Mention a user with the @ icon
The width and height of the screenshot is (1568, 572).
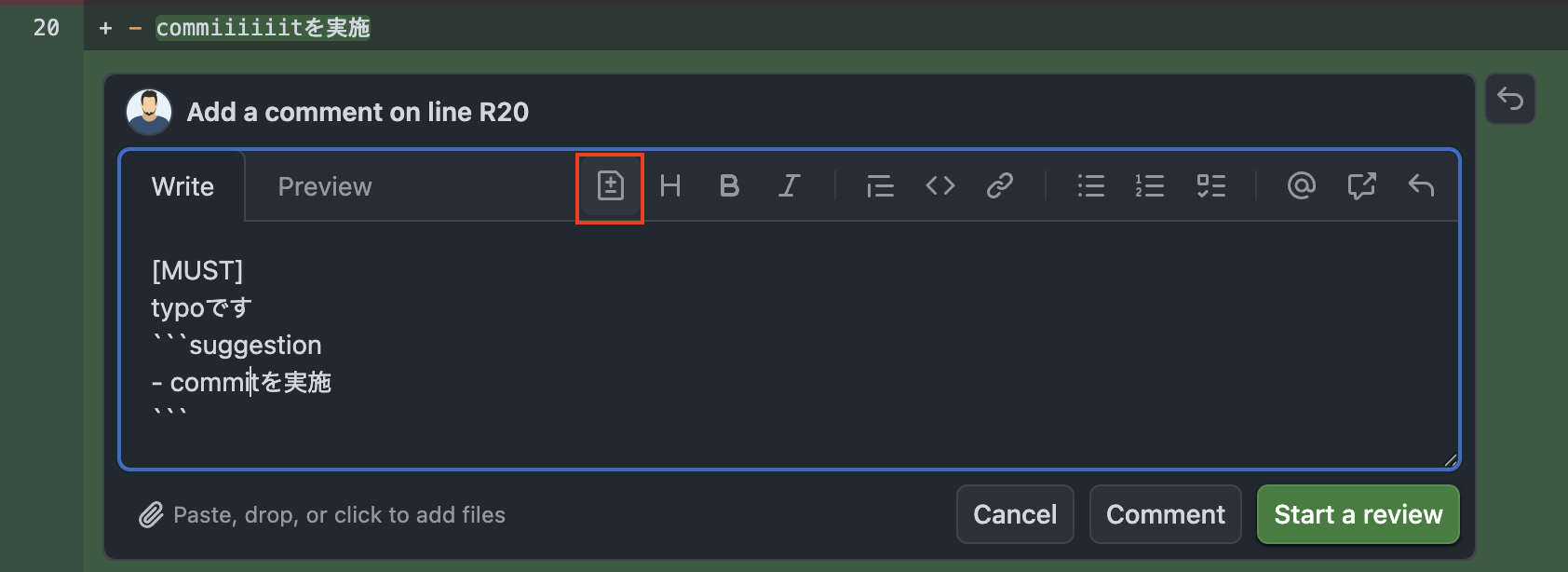tap(1301, 186)
